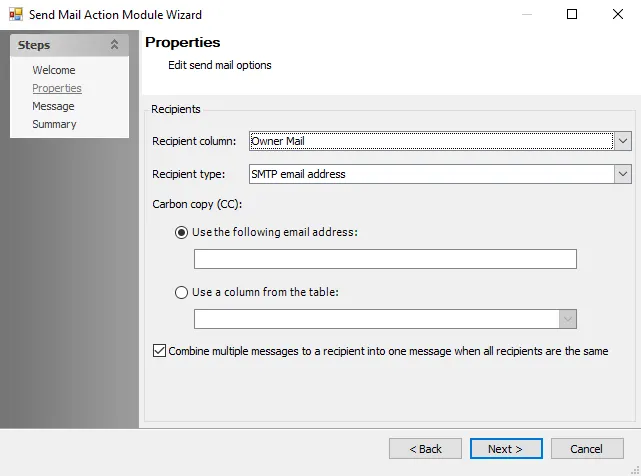Viewport: 641px width, 476px height.
Task: Uncheck 'Combine multiple messages' checkbox
Action: coord(159,351)
